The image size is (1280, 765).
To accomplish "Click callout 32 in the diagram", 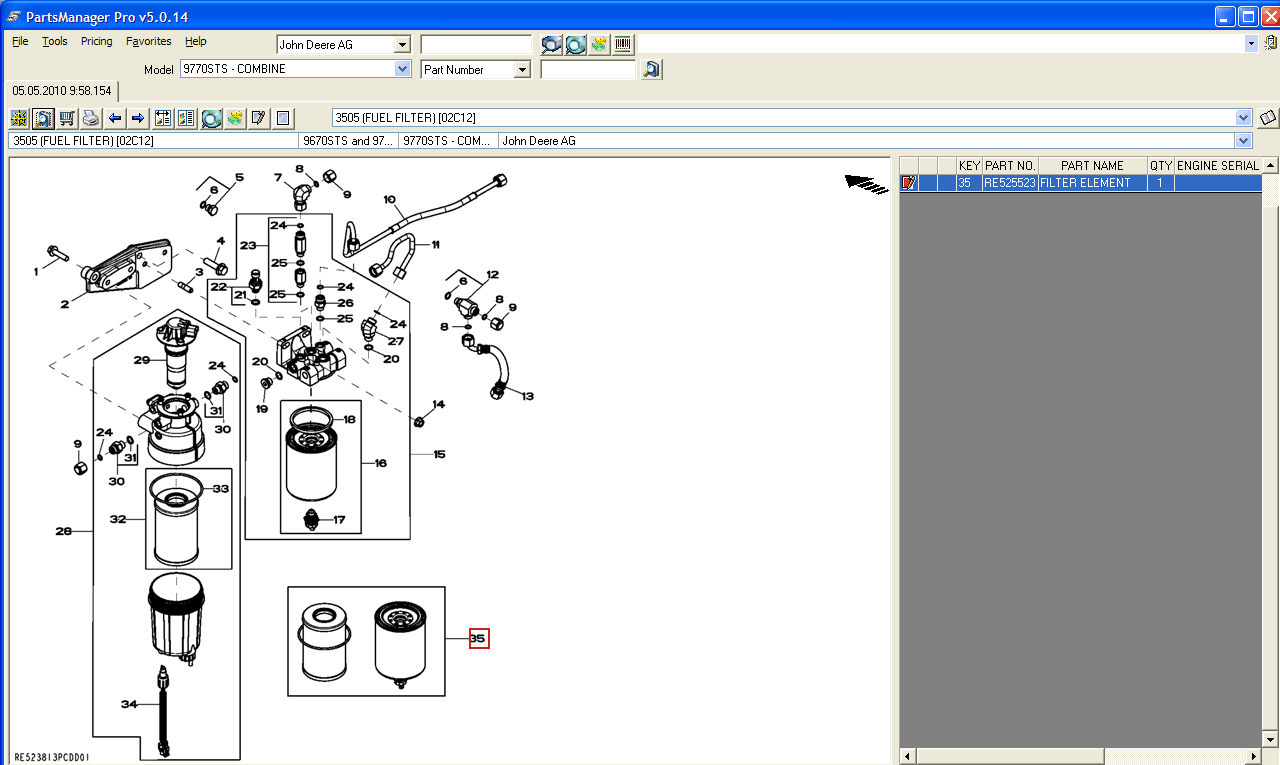I will [x=118, y=519].
